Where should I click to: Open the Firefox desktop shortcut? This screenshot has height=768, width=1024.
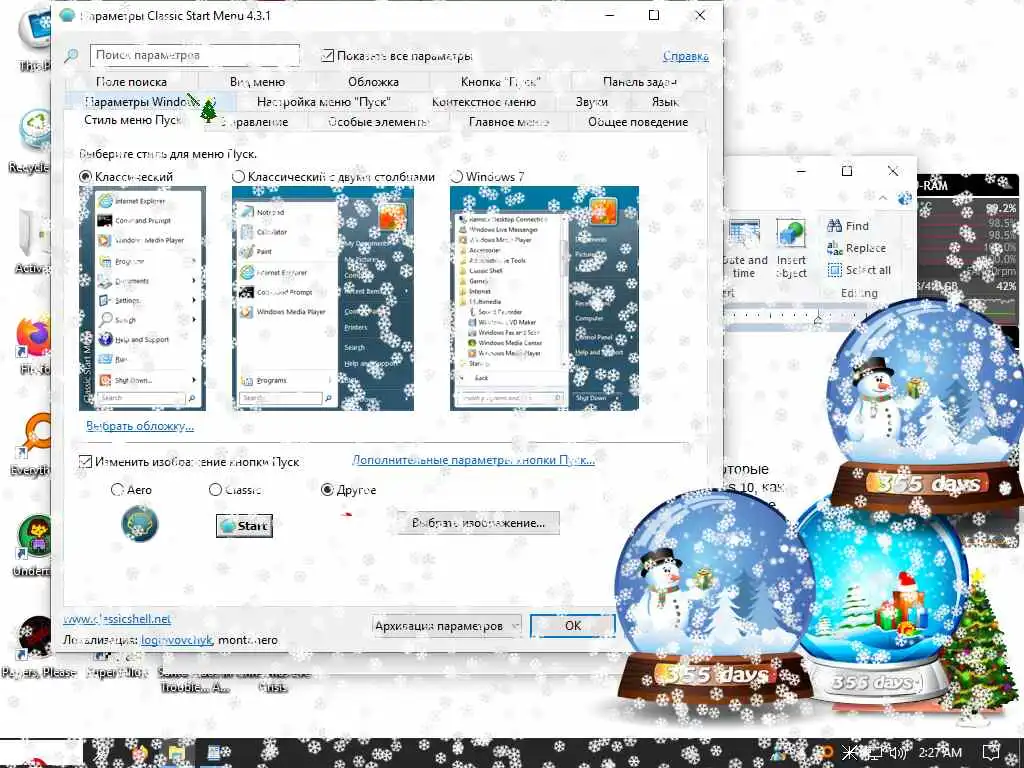tap(34, 344)
